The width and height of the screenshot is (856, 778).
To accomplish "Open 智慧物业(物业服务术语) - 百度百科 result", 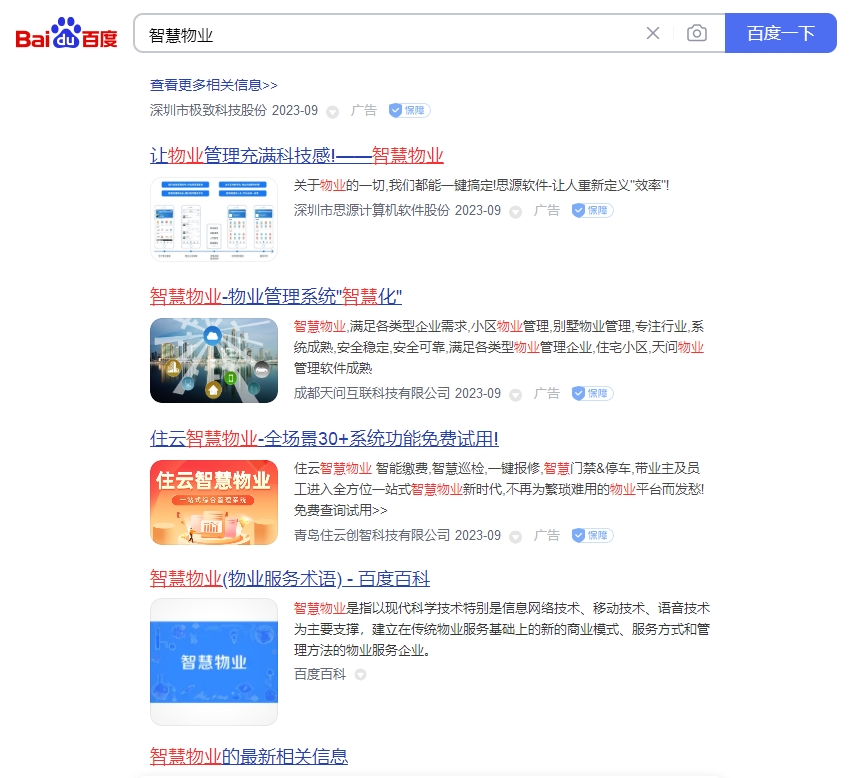I will [x=290, y=579].
